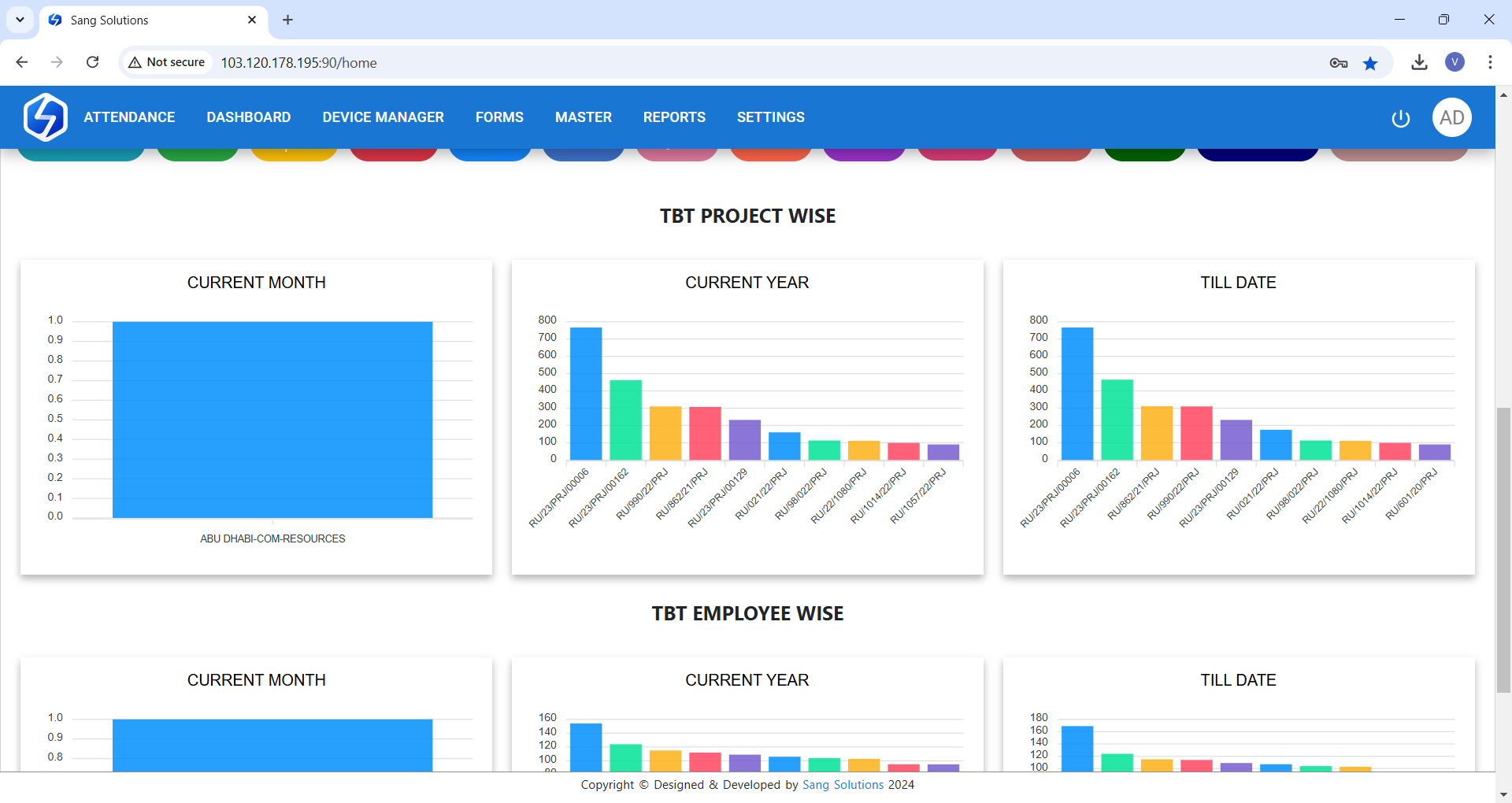
Task: Open the ATTENDANCE menu
Action: click(129, 117)
